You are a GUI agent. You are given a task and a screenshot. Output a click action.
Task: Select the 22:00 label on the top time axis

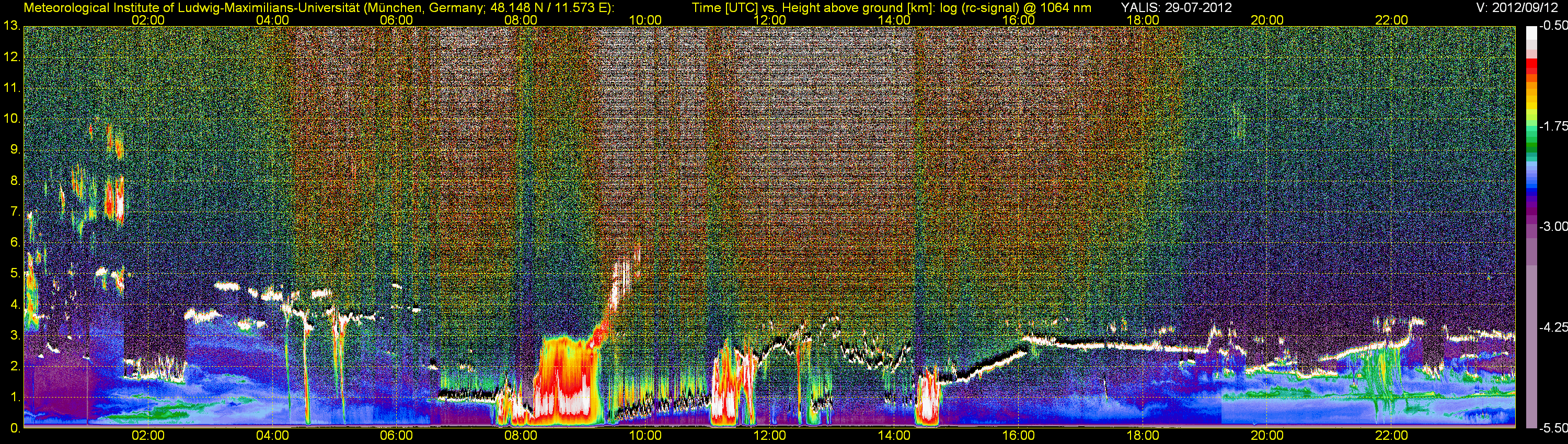[x=1391, y=20]
